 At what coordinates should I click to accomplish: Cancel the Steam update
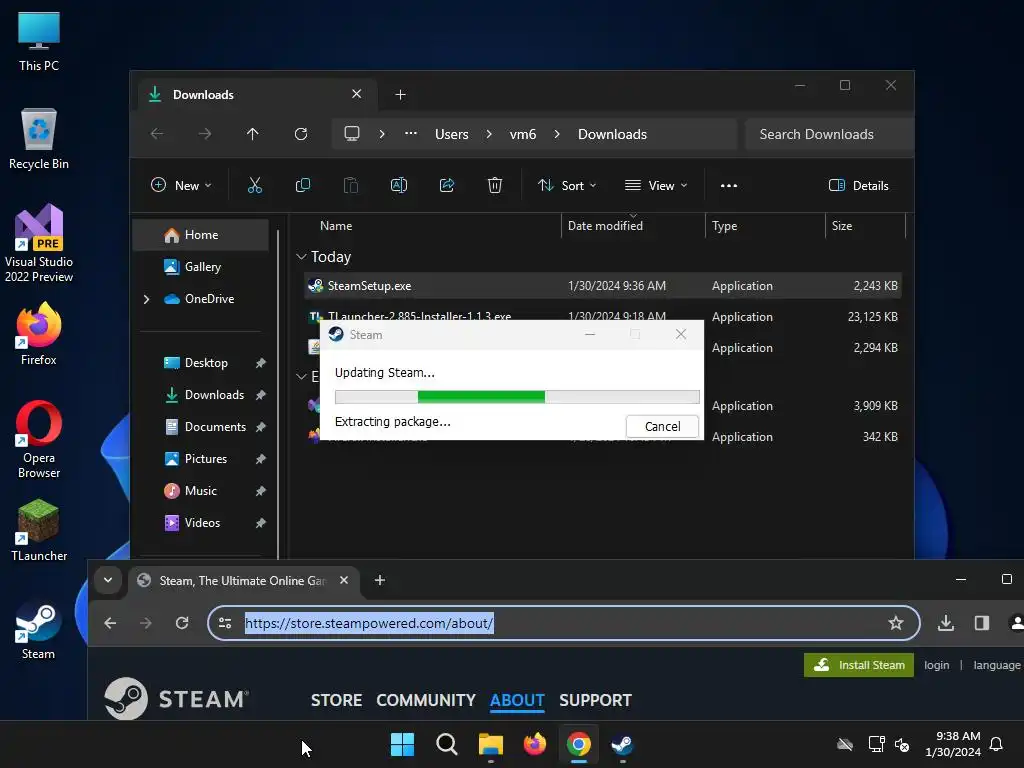tap(662, 426)
